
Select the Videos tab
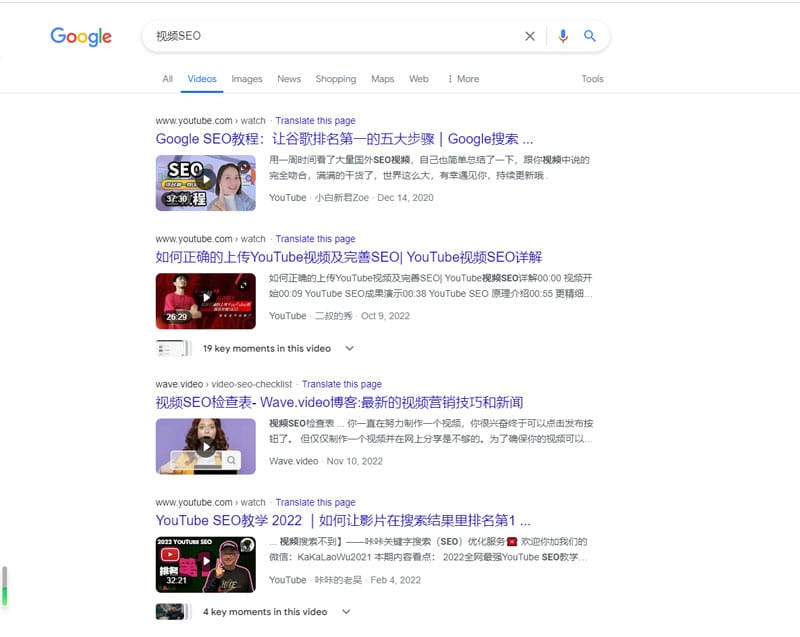pyautogui.click(x=202, y=79)
